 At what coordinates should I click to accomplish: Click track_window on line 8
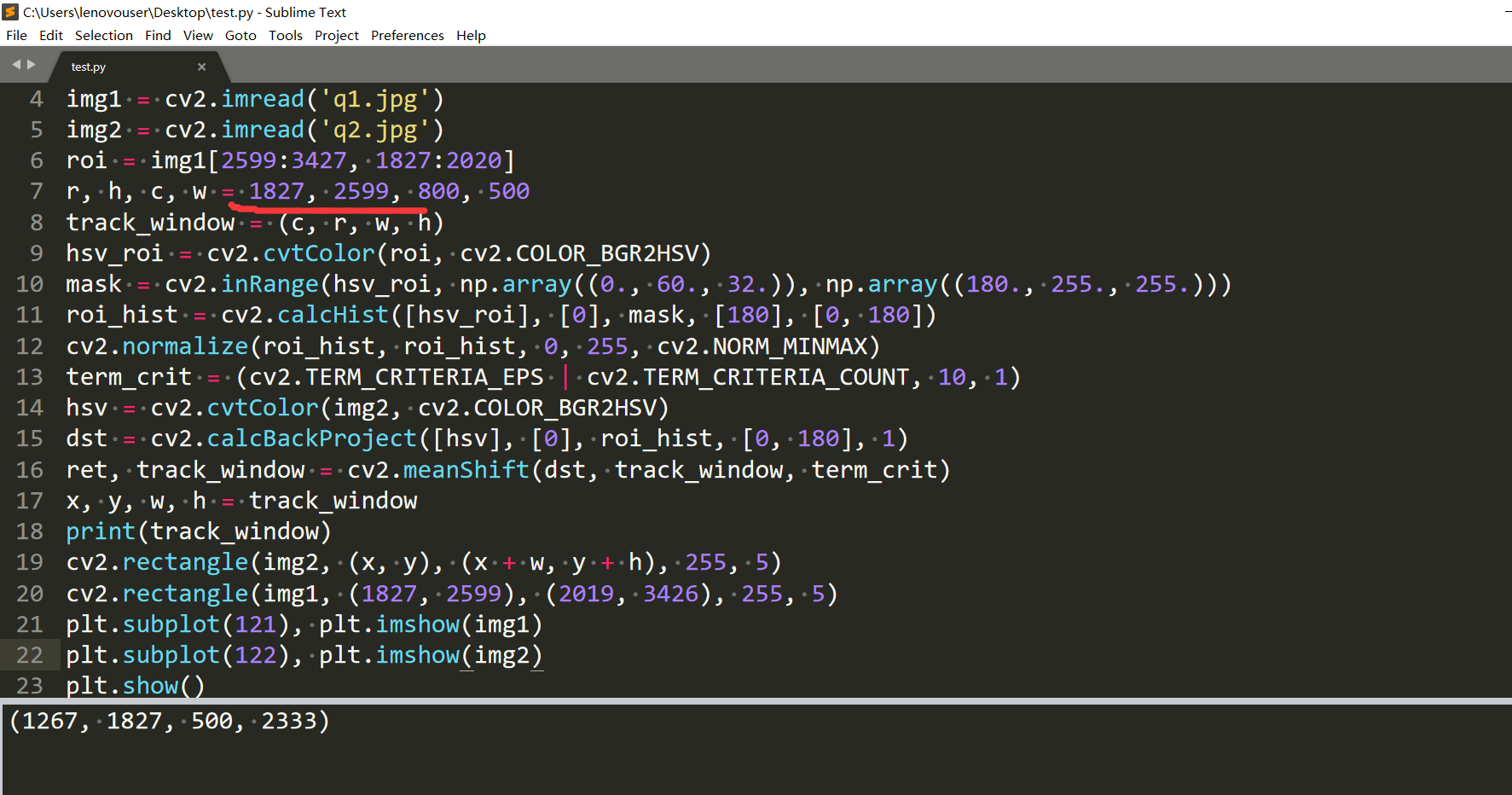coord(150,223)
